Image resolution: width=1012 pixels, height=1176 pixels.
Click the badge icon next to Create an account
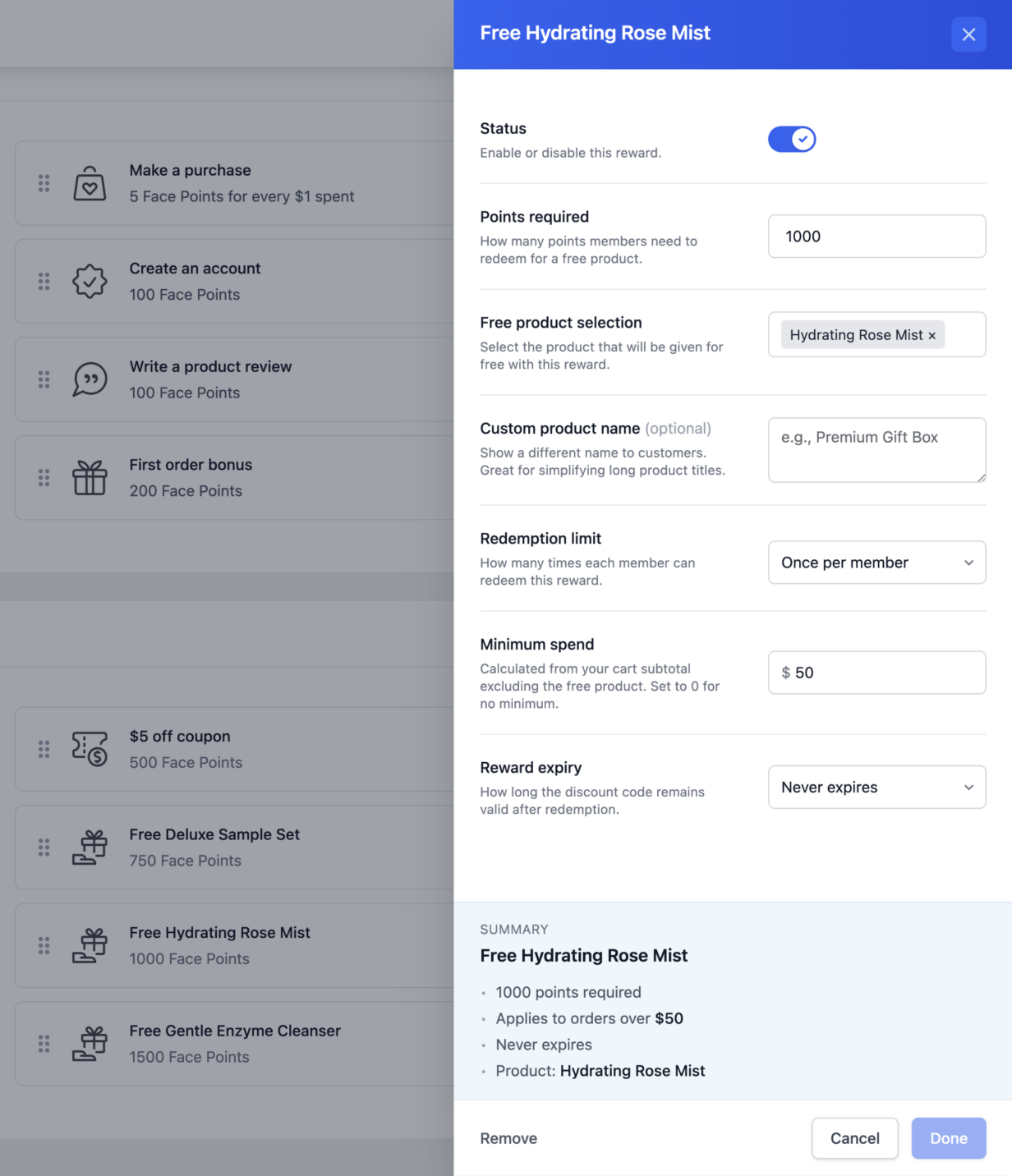tap(90, 281)
